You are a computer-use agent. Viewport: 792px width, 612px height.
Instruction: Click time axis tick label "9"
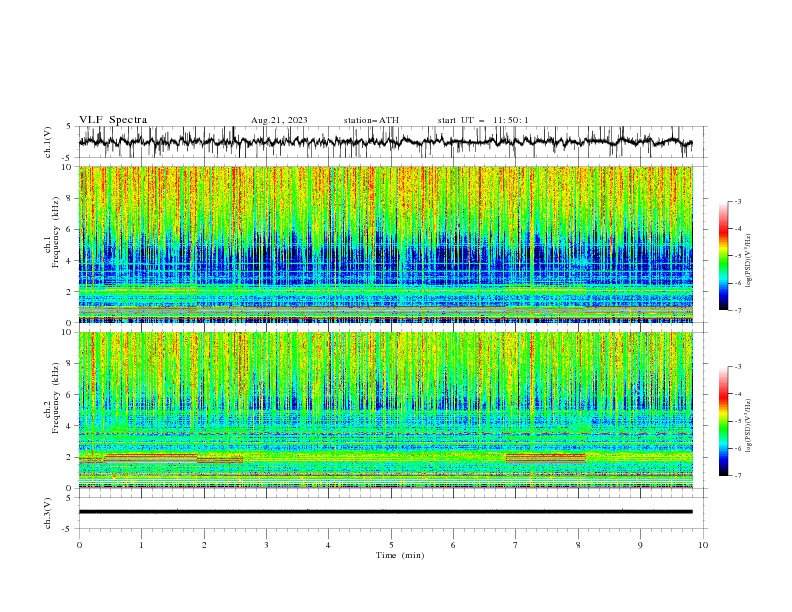tap(640, 545)
